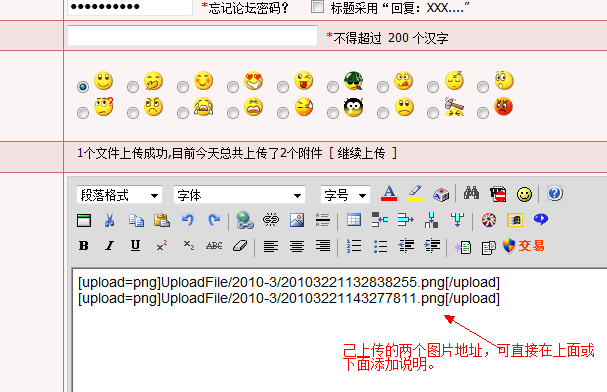This screenshot has width=607, height=392.
Task: Center-align text in the editor
Action: point(297,246)
